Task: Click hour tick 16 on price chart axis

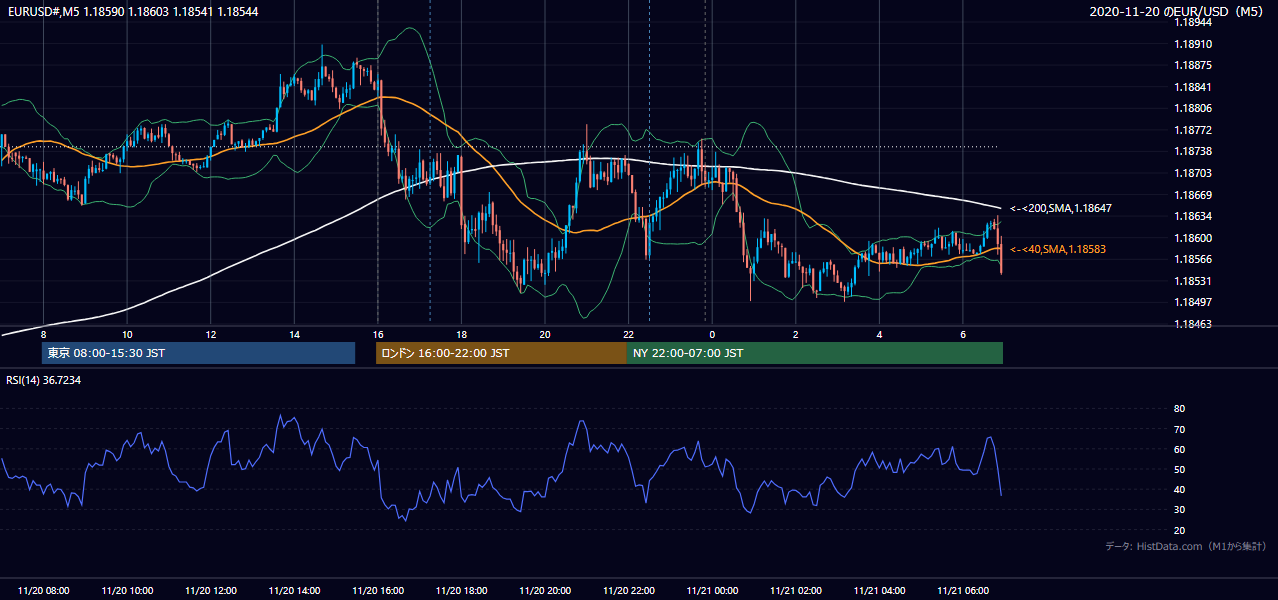Action: [378, 334]
